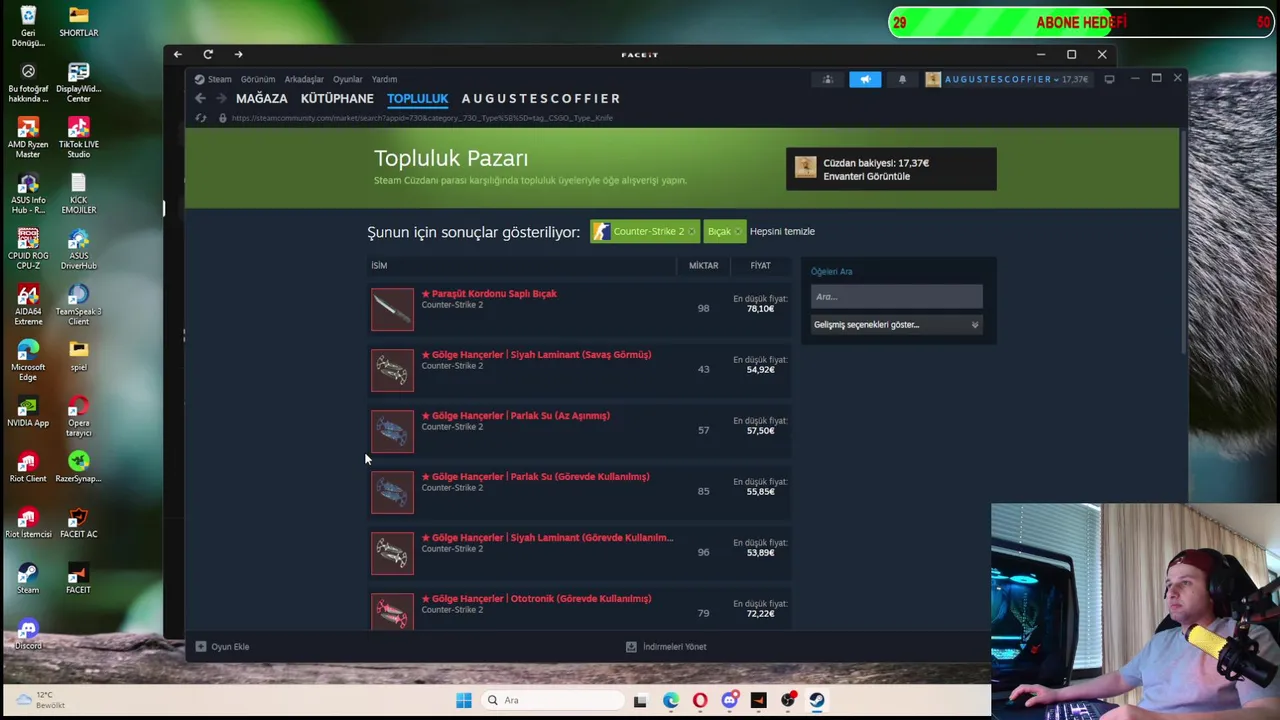
Task: Click the Steam URL address bar
Action: [x=422, y=118]
